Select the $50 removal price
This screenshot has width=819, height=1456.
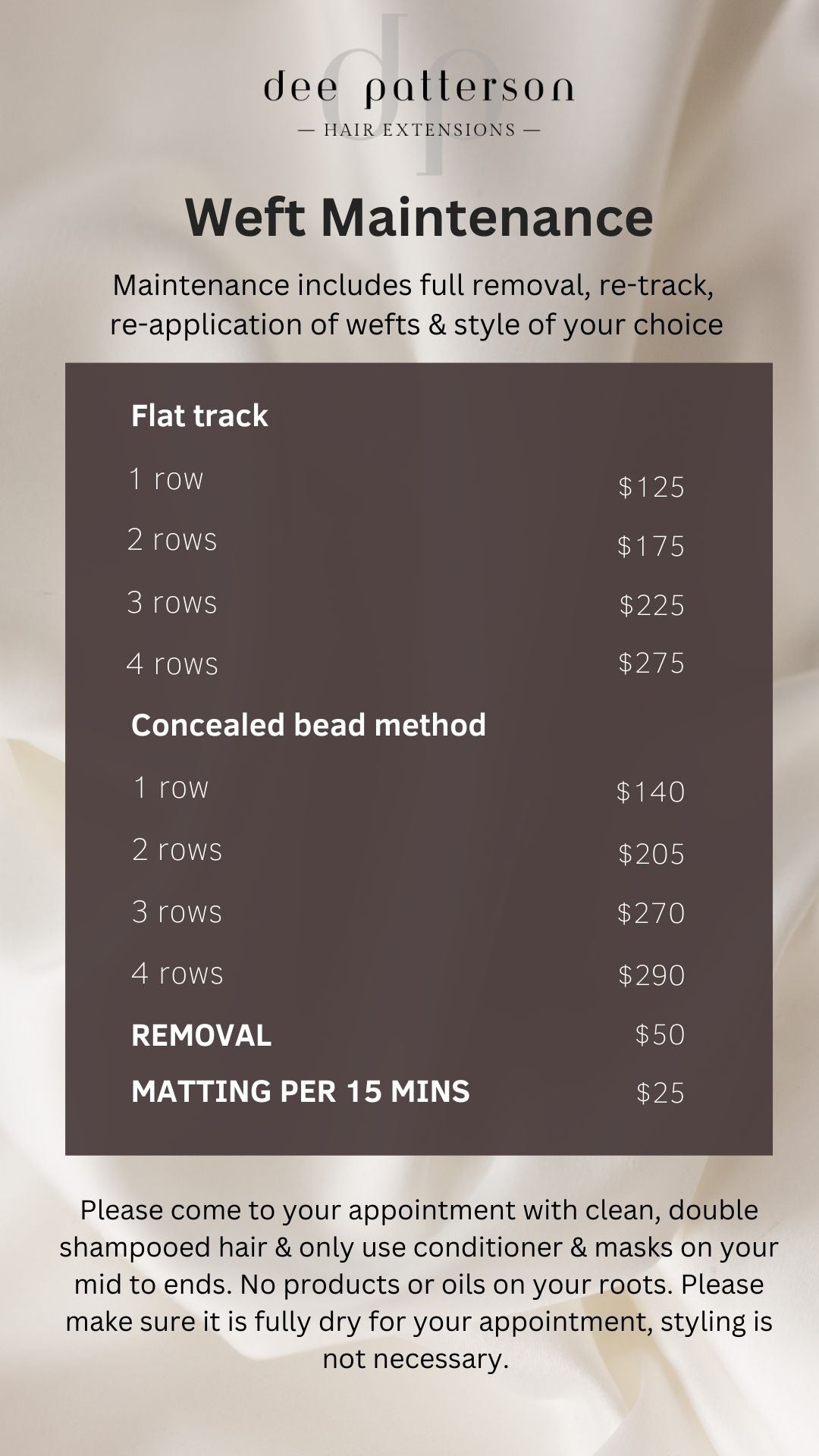660,1035
